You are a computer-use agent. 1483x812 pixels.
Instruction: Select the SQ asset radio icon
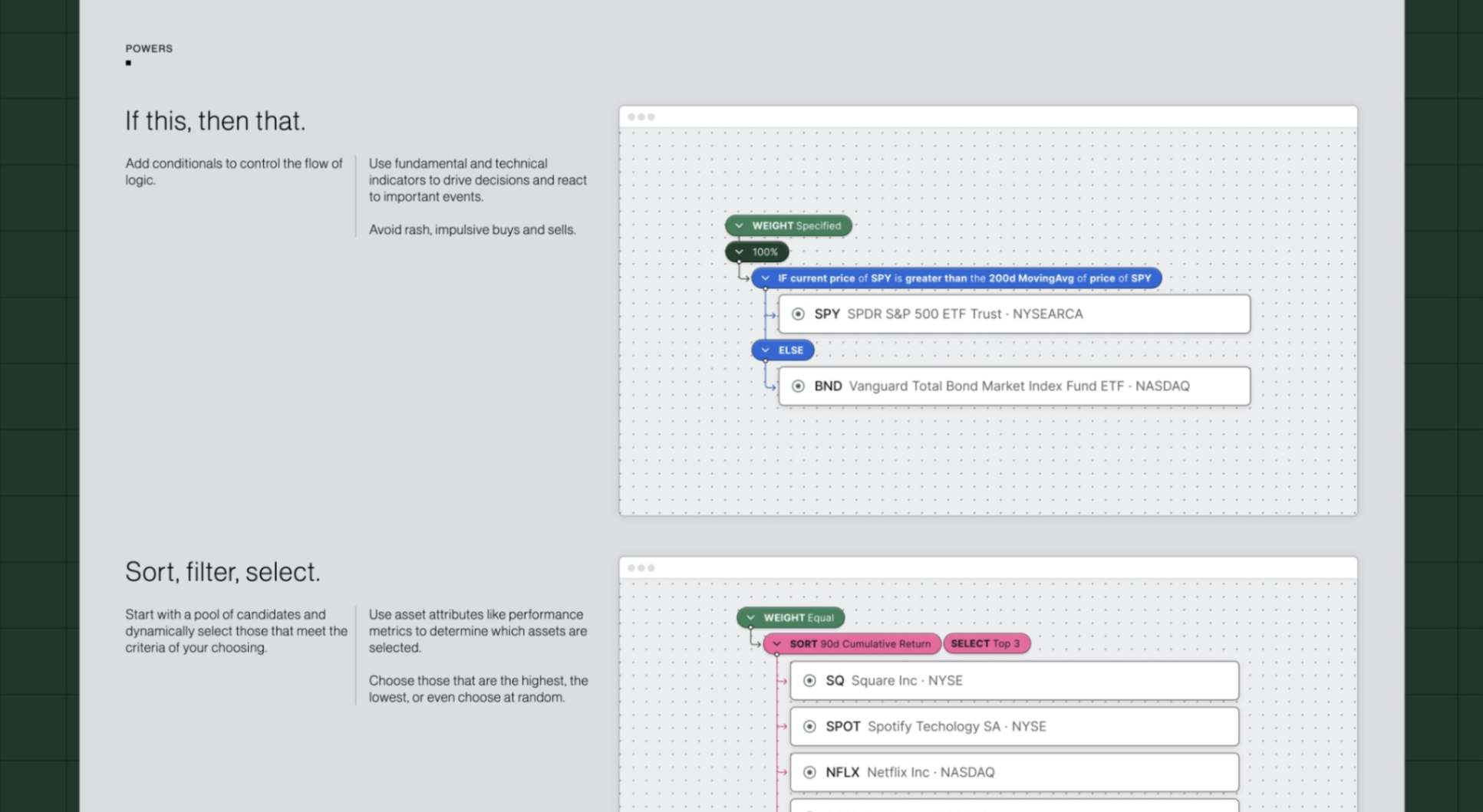809,681
